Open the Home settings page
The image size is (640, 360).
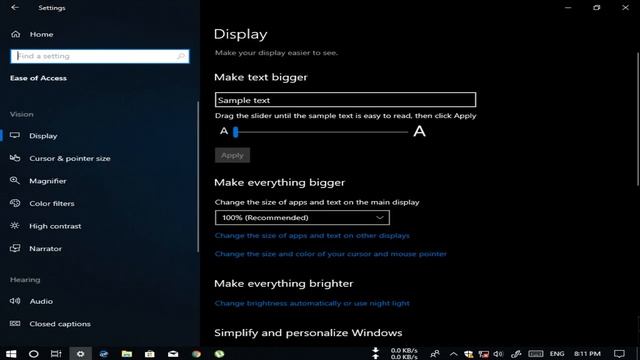pyautogui.click(x=41, y=34)
